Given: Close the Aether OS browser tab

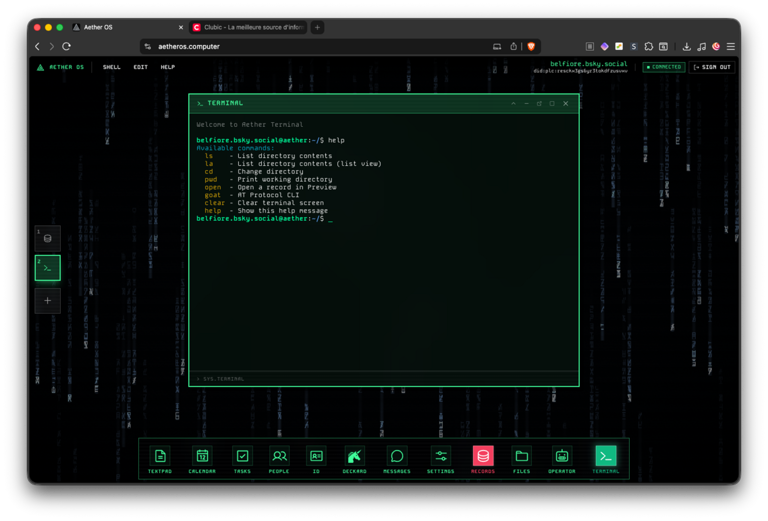Looking at the screenshot, I should pyautogui.click(x=181, y=27).
